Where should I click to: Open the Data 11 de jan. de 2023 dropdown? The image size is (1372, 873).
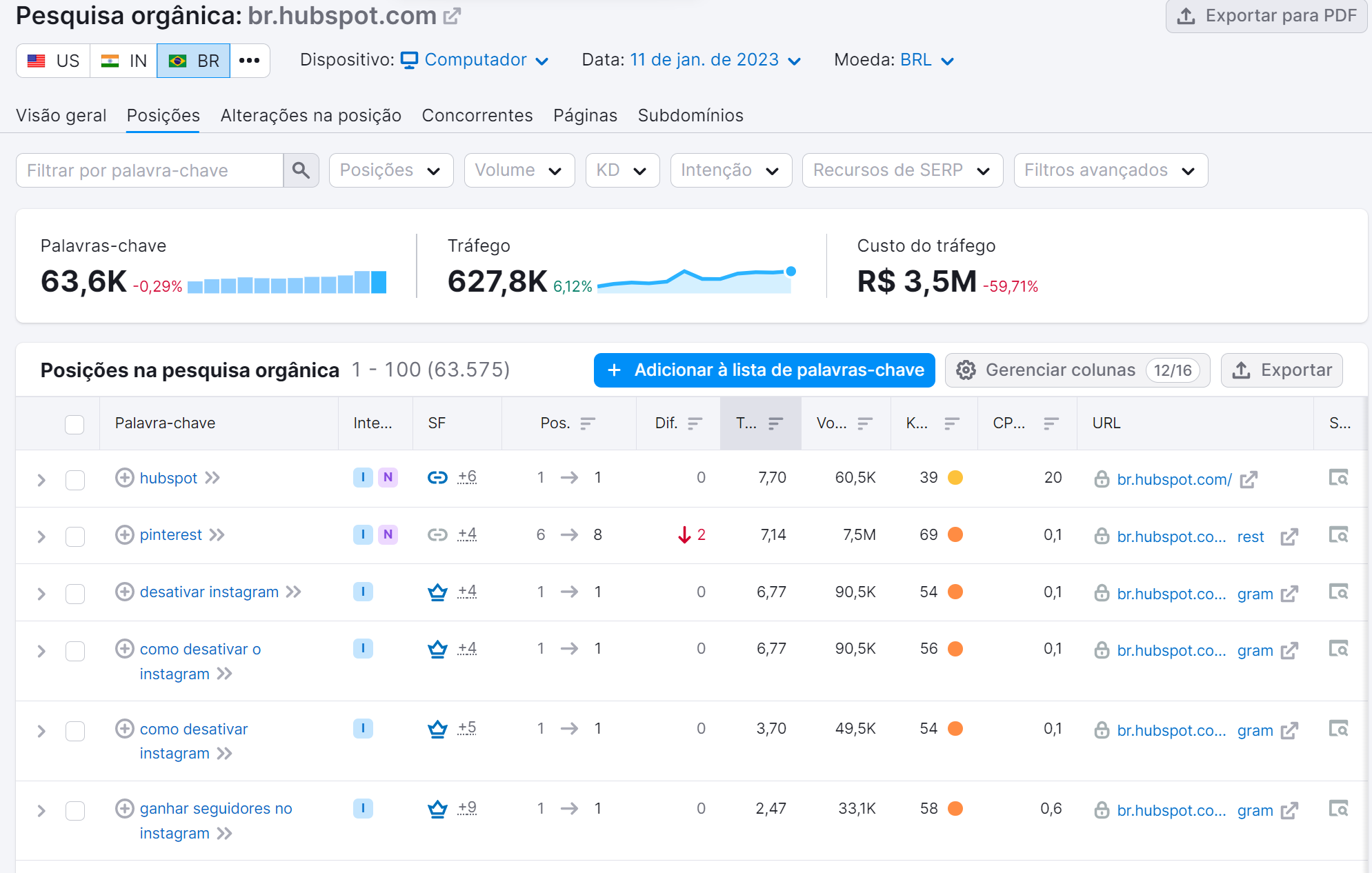click(x=715, y=60)
